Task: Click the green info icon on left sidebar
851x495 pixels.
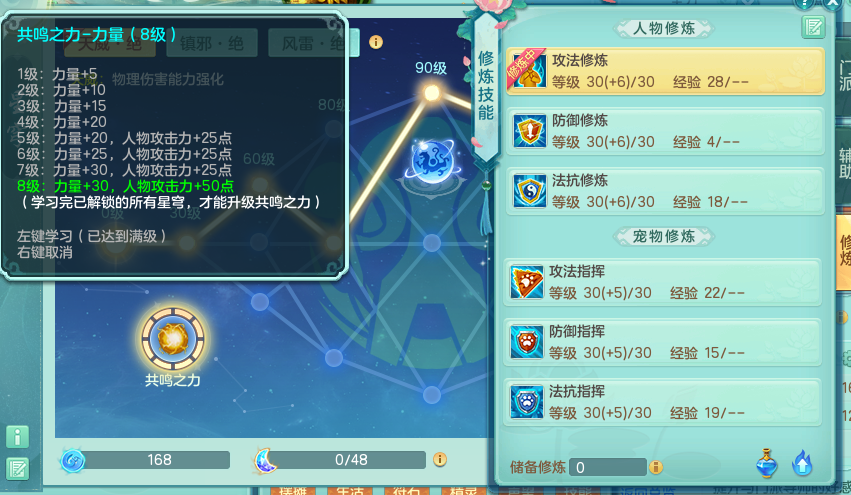Action: click(17, 437)
